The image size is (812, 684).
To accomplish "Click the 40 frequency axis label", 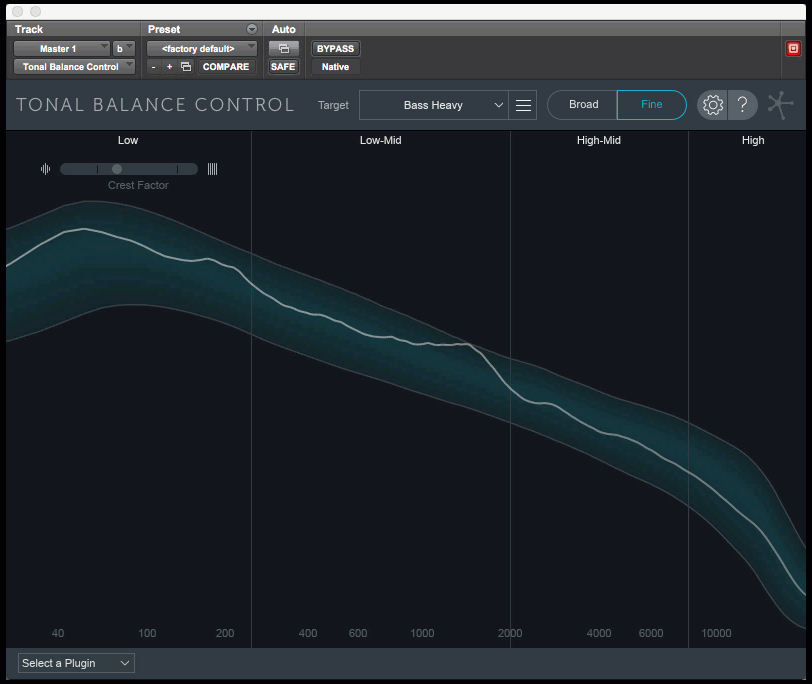I will click(58, 633).
